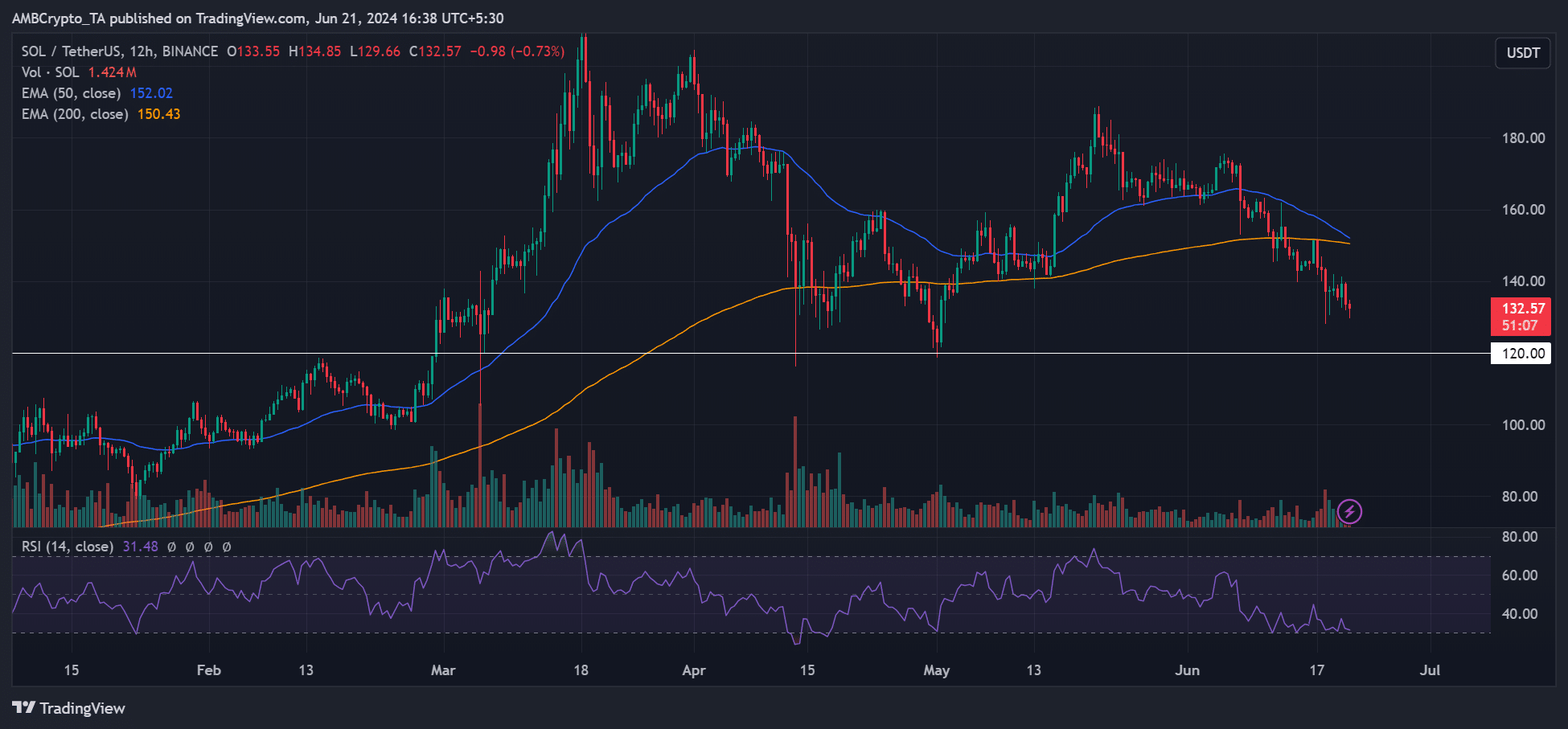
Task: Click the RSI axis 40.00 label
Action: (1520, 614)
